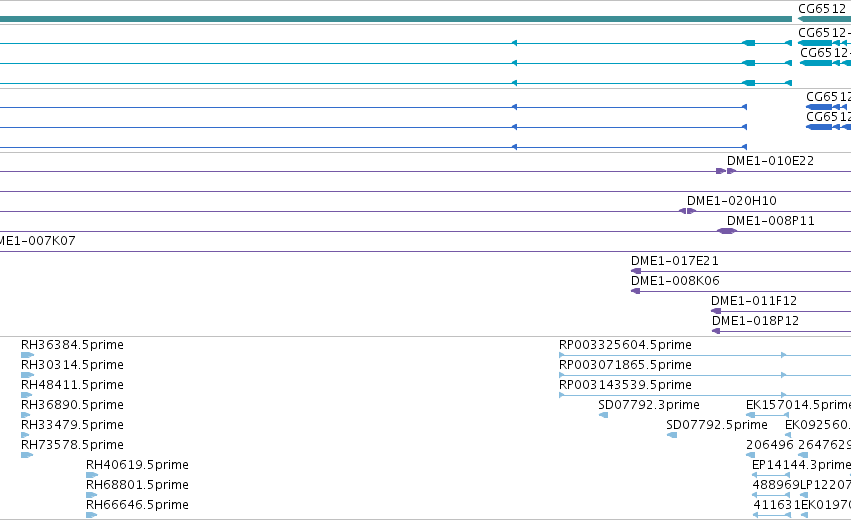Select the RP003143539.5prime label
The width and height of the screenshot is (851, 520).
pyautogui.click(x=625, y=385)
